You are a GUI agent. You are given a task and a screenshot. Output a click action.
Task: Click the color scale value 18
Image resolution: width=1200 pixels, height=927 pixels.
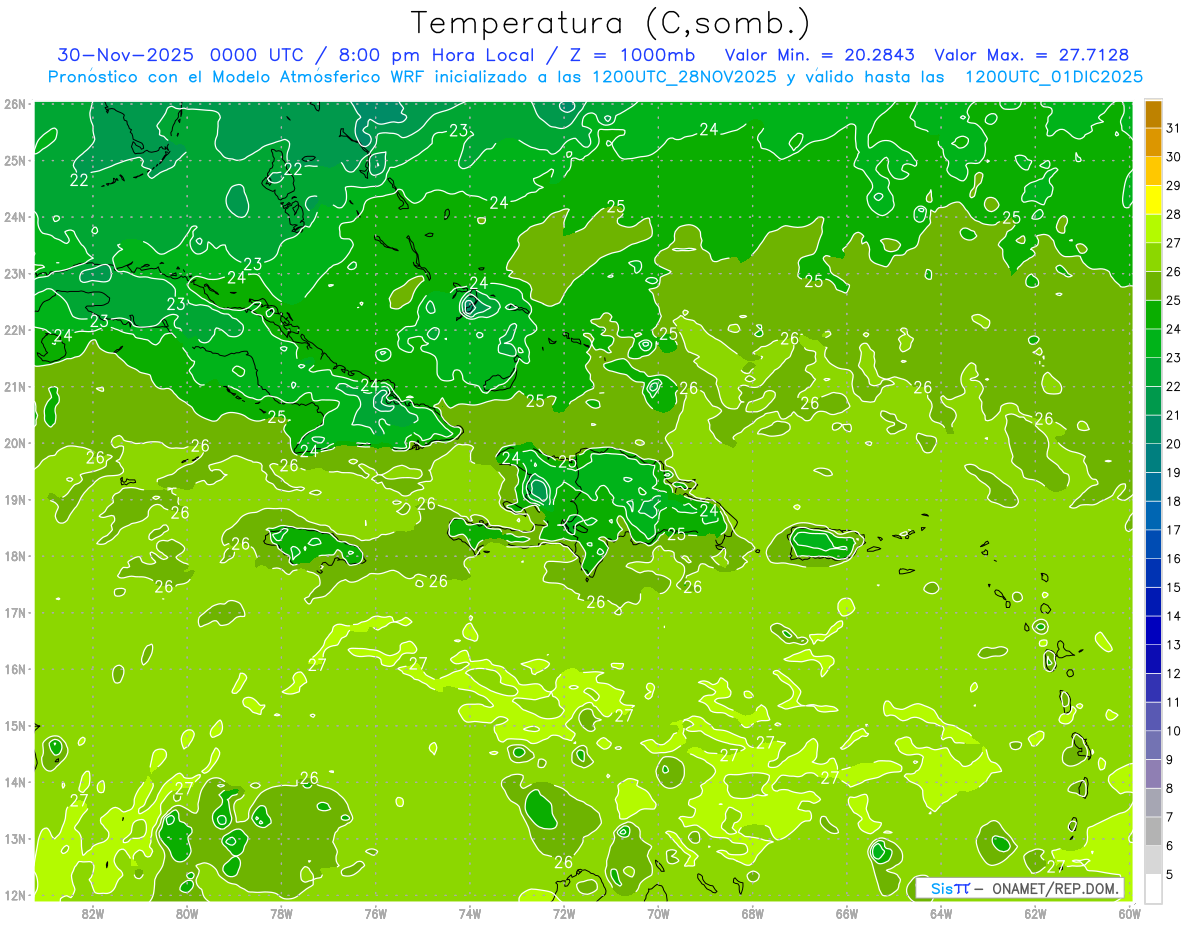(1173, 501)
